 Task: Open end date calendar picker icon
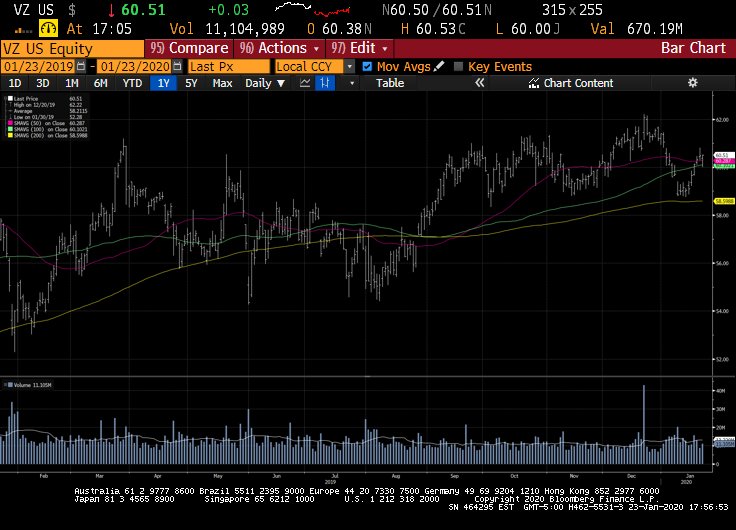pos(177,66)
